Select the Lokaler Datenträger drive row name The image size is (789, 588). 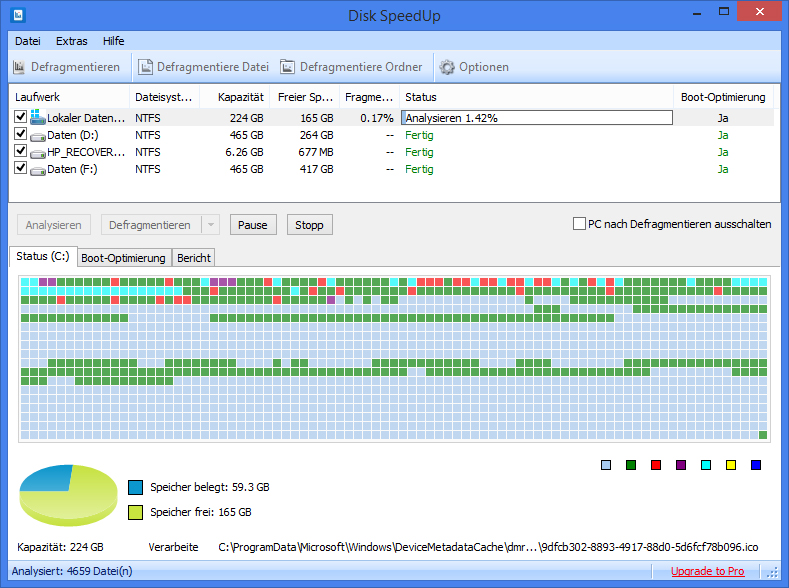(x=86, y=118)
